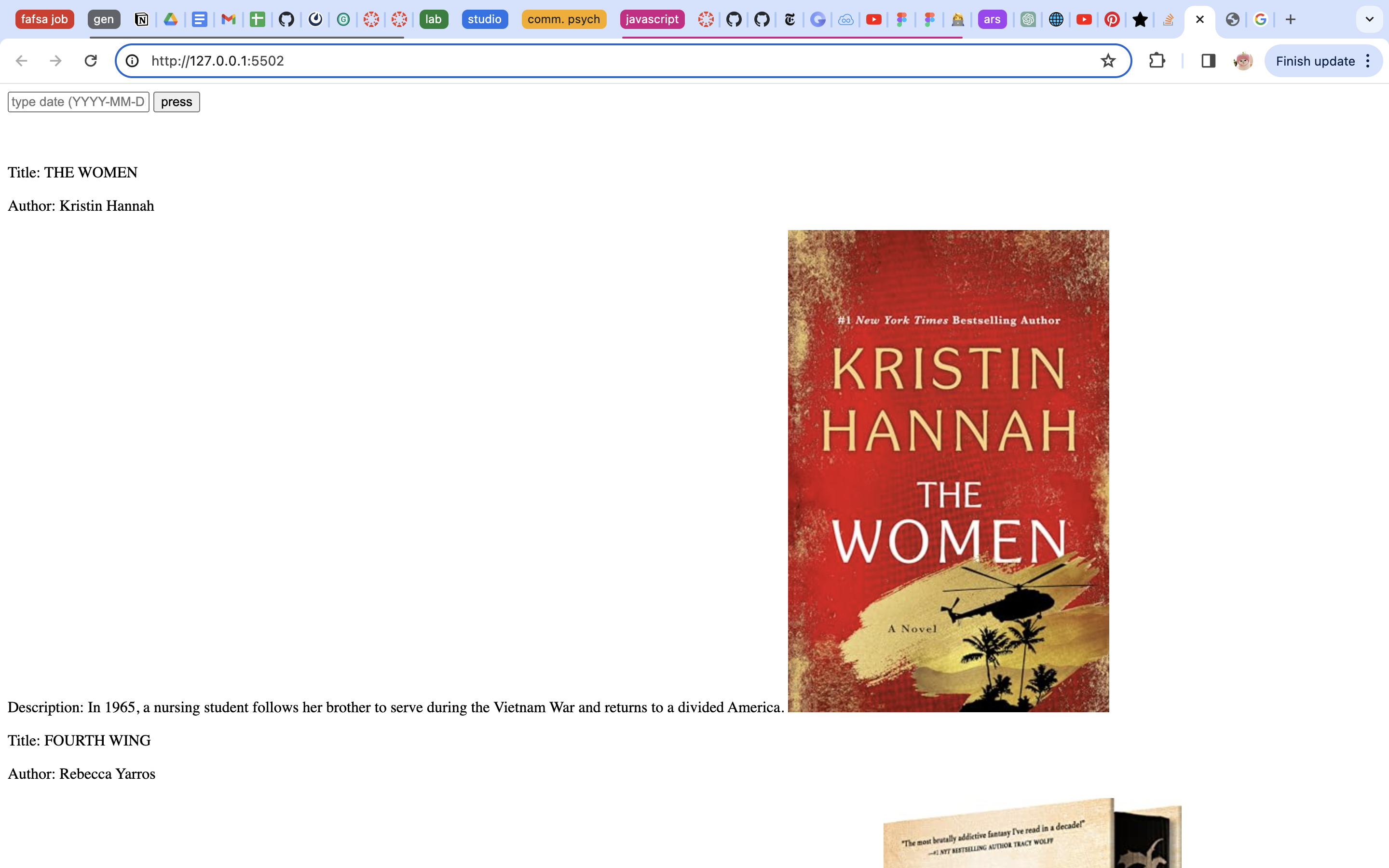Viewport: 1389px width, 868px height.
Task: Go back to the previous page
Action: [21, 61]
